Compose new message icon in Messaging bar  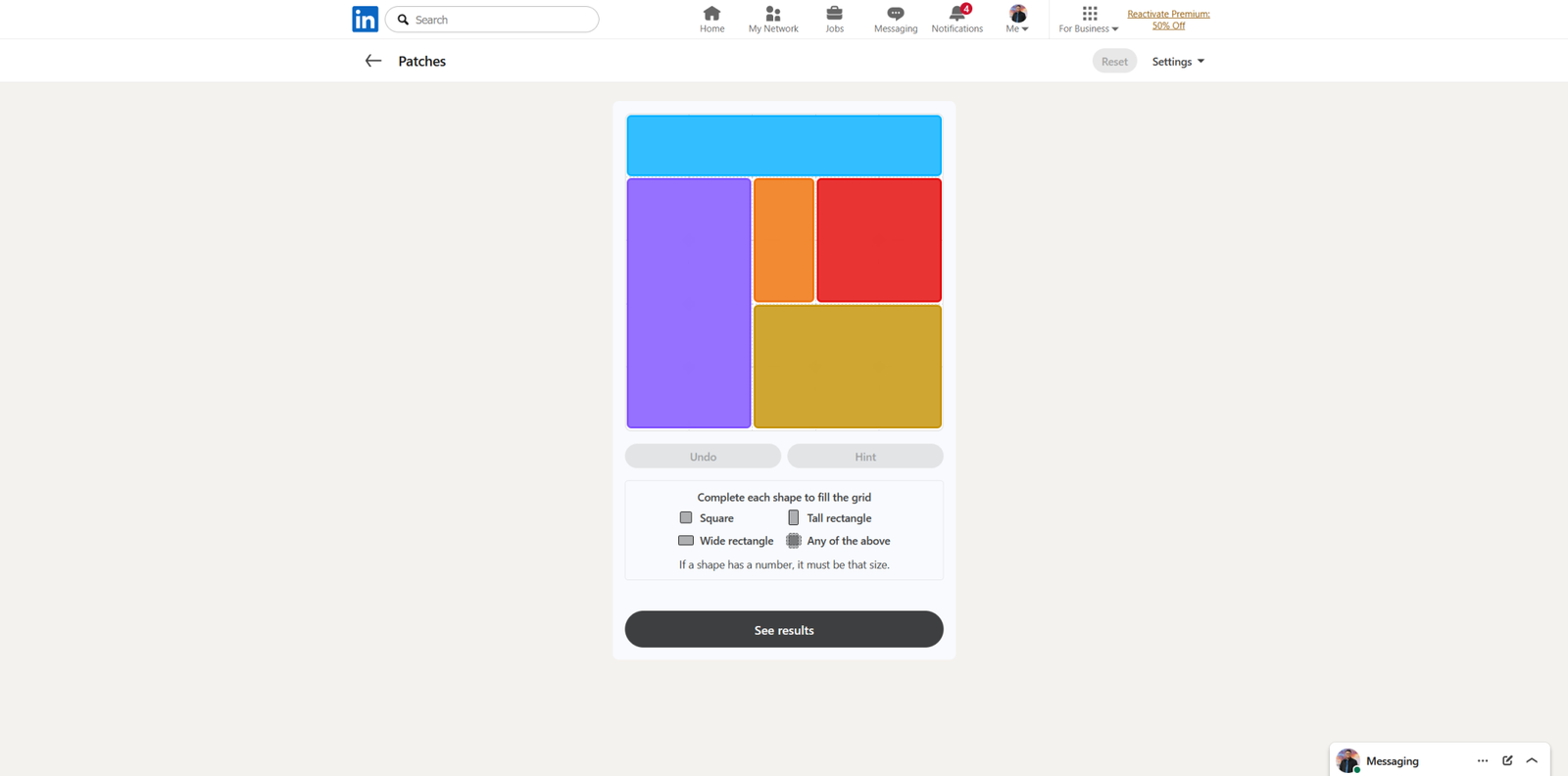click(1507, 760)
